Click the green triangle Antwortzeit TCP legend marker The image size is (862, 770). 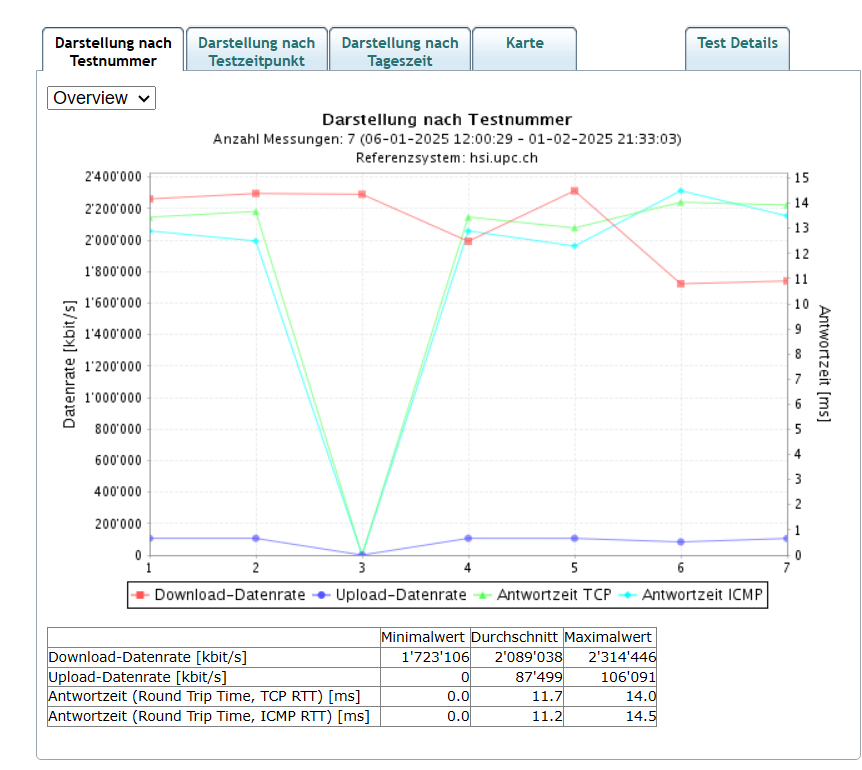click(x=486, y=595)
